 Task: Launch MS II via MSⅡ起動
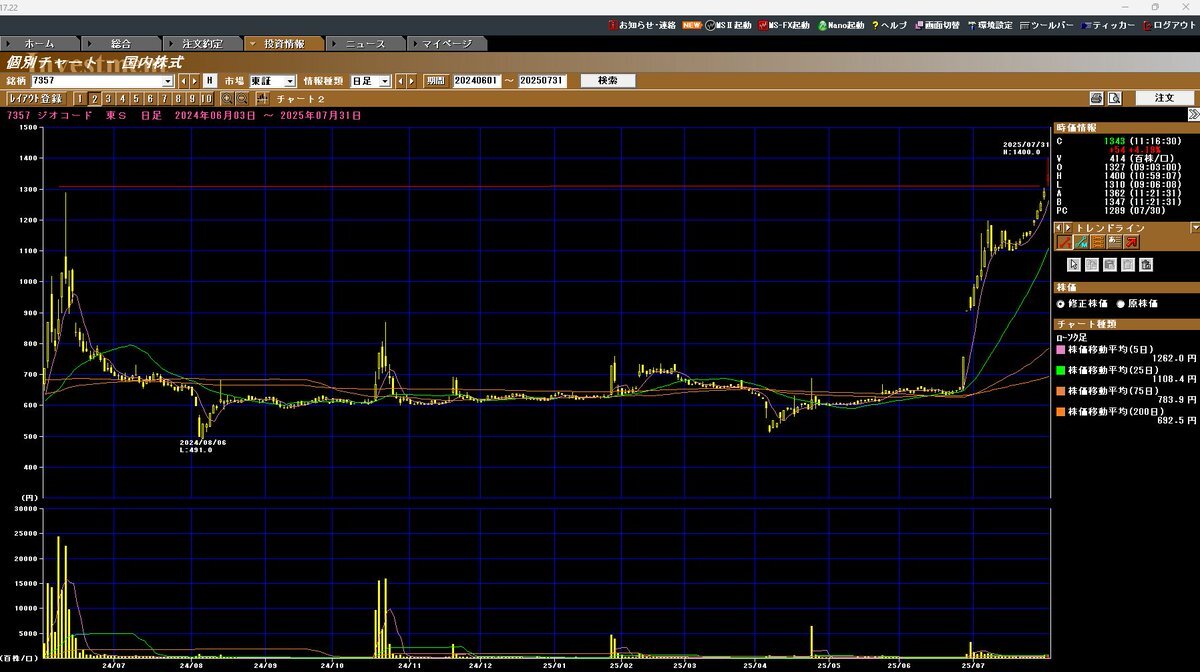point(728,25)
